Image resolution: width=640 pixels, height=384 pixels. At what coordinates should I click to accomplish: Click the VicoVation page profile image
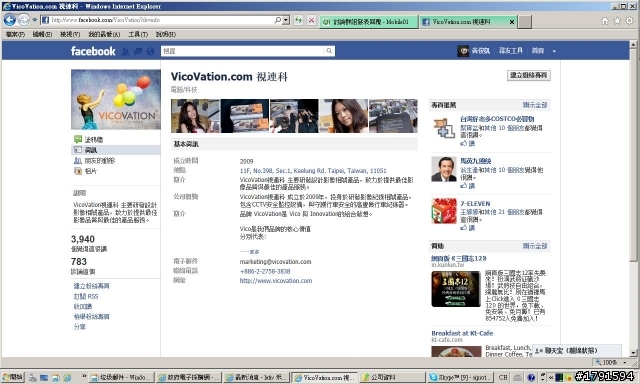click(x=116, y=100)
